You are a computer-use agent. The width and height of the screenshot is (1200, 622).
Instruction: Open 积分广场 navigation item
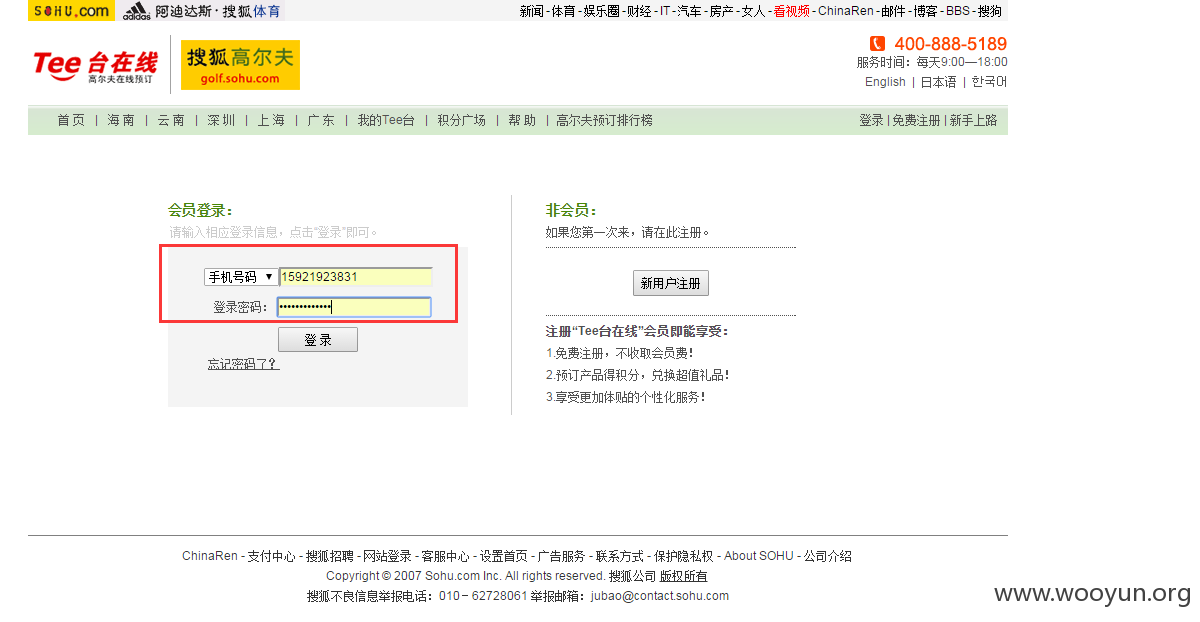461,120
